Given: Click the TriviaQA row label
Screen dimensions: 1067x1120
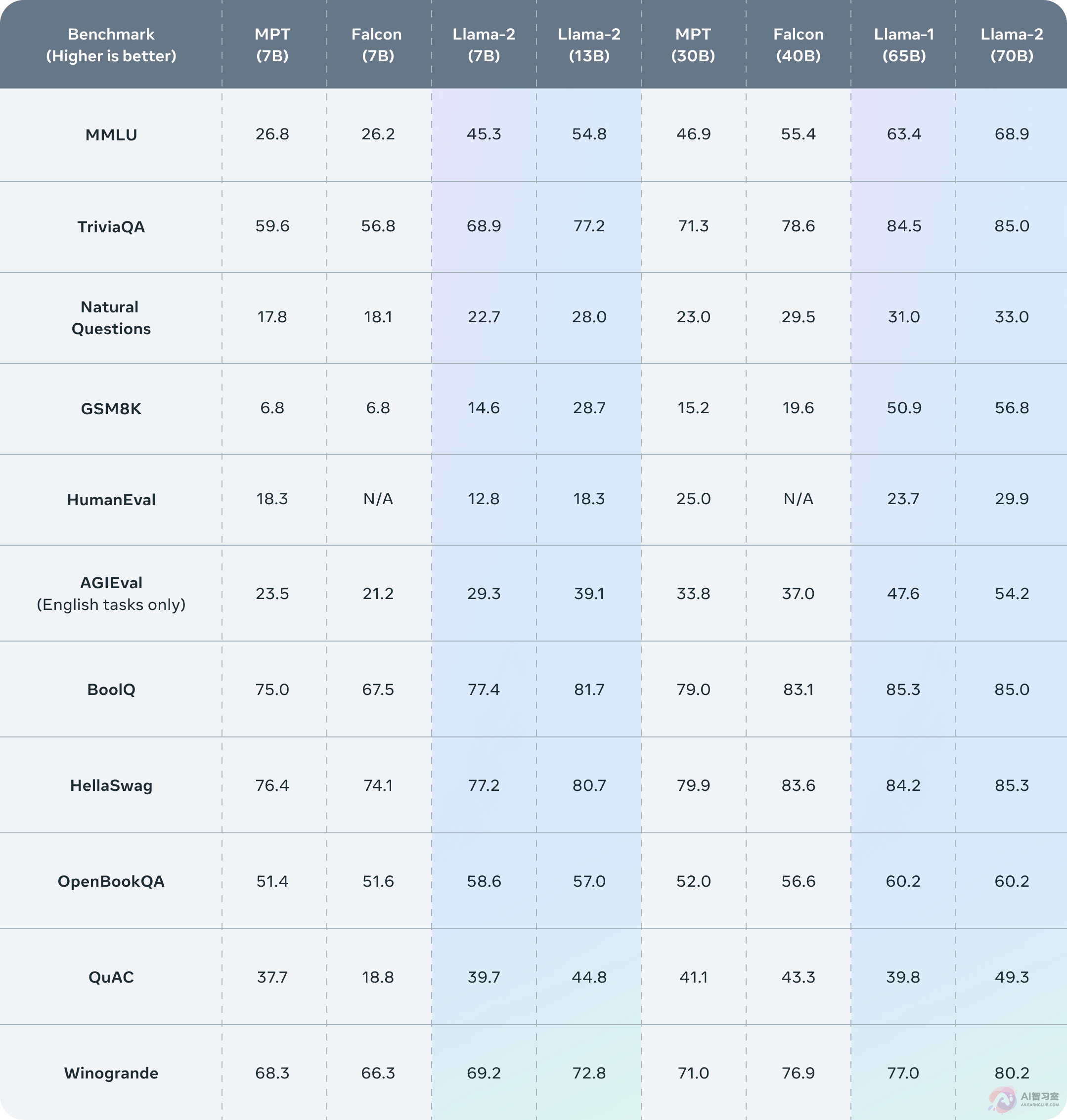Looking at the screenshot, I should coord(111,227).
